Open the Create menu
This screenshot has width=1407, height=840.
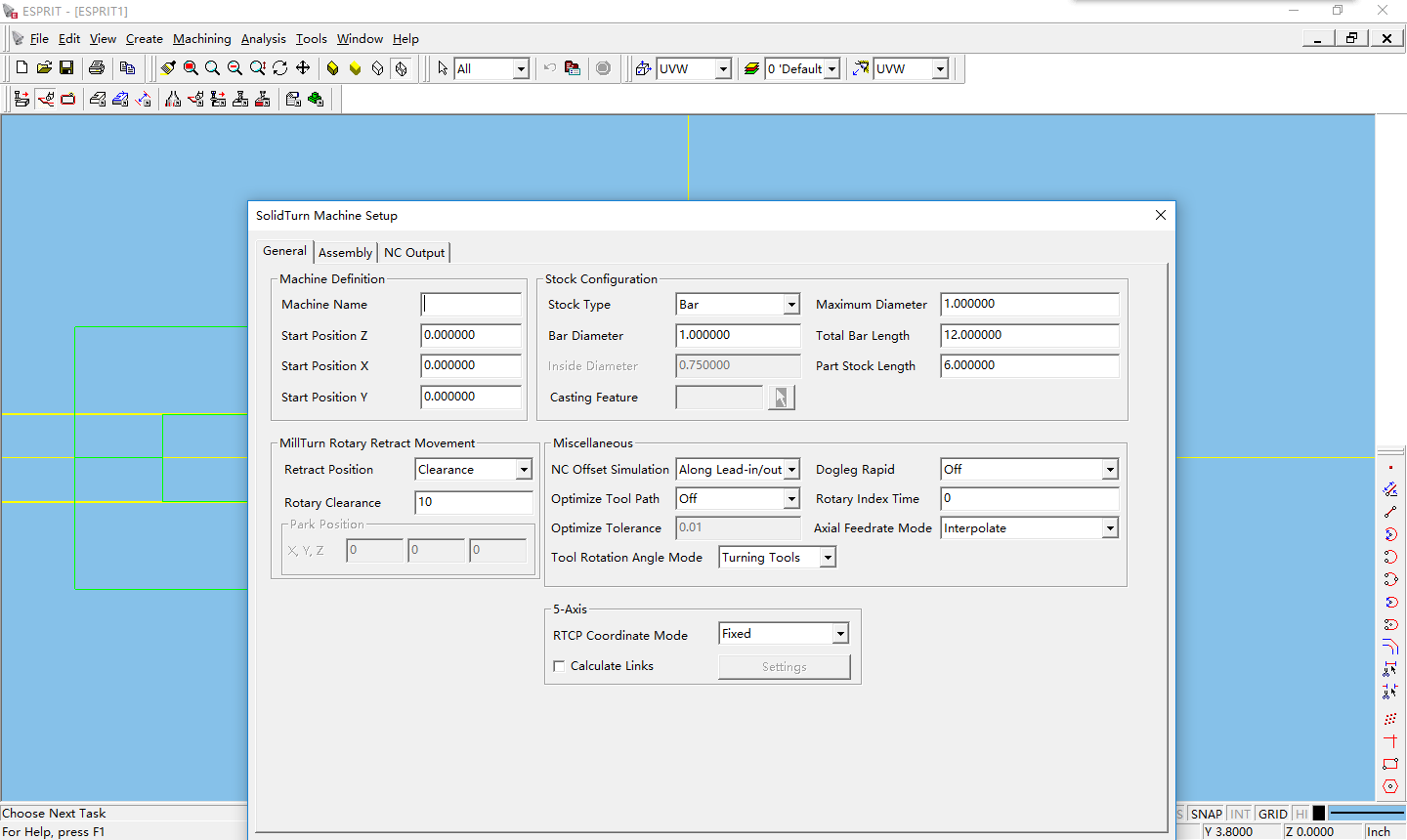coord(145,39)
